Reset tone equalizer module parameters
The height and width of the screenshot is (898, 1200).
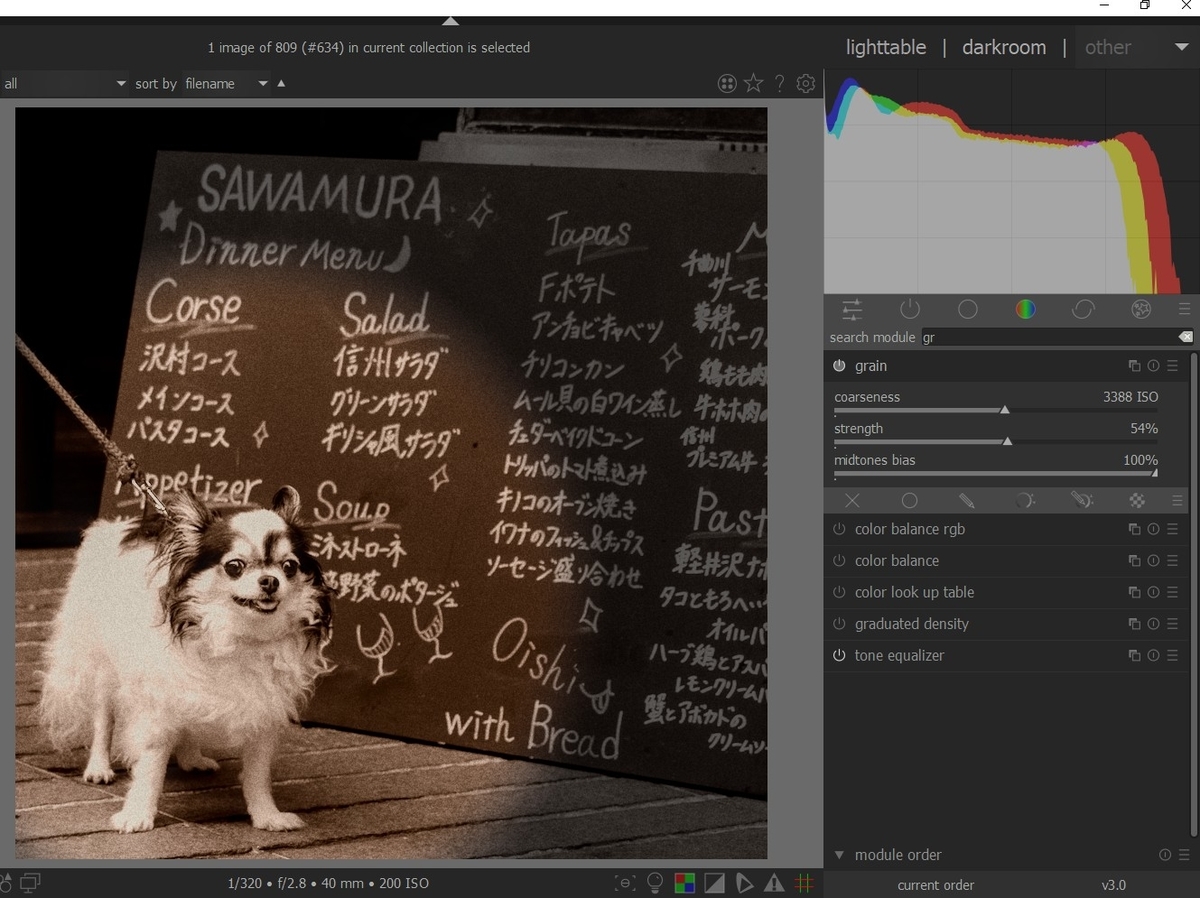(x=1153, y=656)
